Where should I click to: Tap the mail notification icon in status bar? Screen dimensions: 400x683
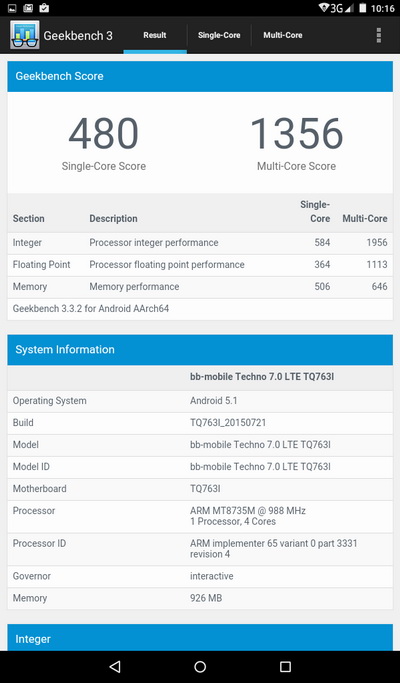[28, 8]
